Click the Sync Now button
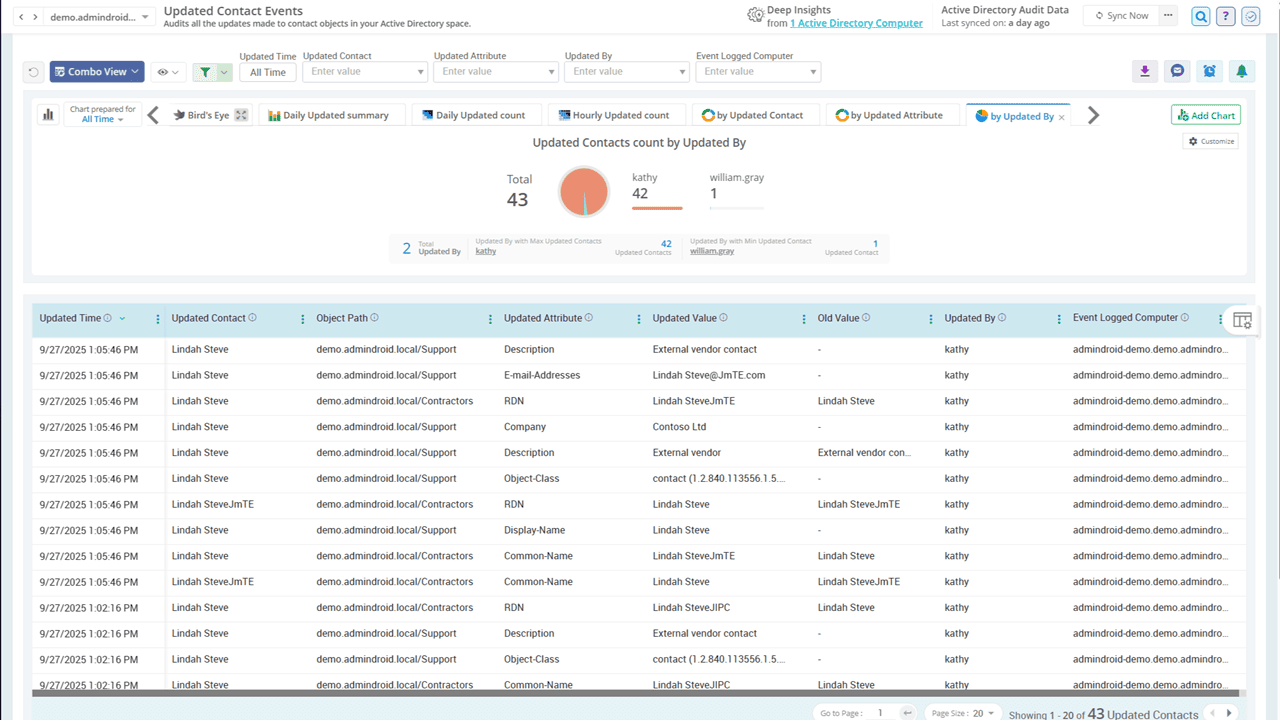The height and width of the screenshot is (720, 1280). [1121, 16]
